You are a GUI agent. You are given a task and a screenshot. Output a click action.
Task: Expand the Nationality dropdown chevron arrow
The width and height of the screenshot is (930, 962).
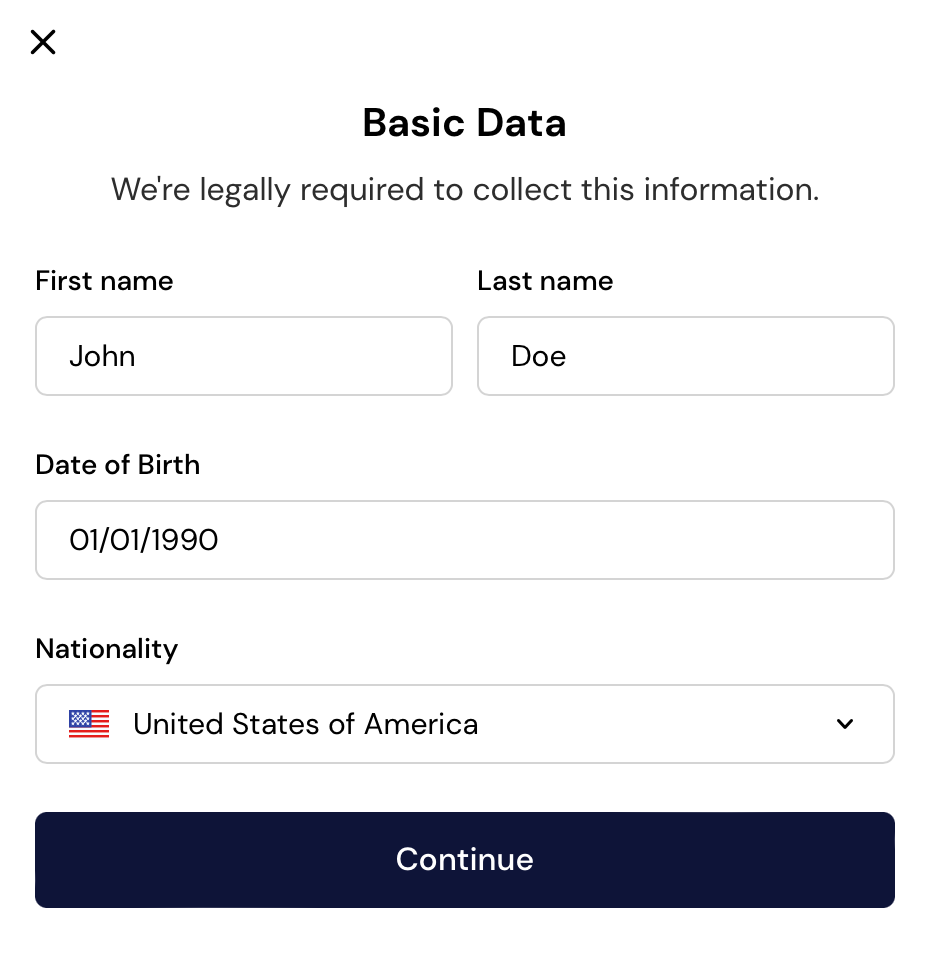pos(845,724)
